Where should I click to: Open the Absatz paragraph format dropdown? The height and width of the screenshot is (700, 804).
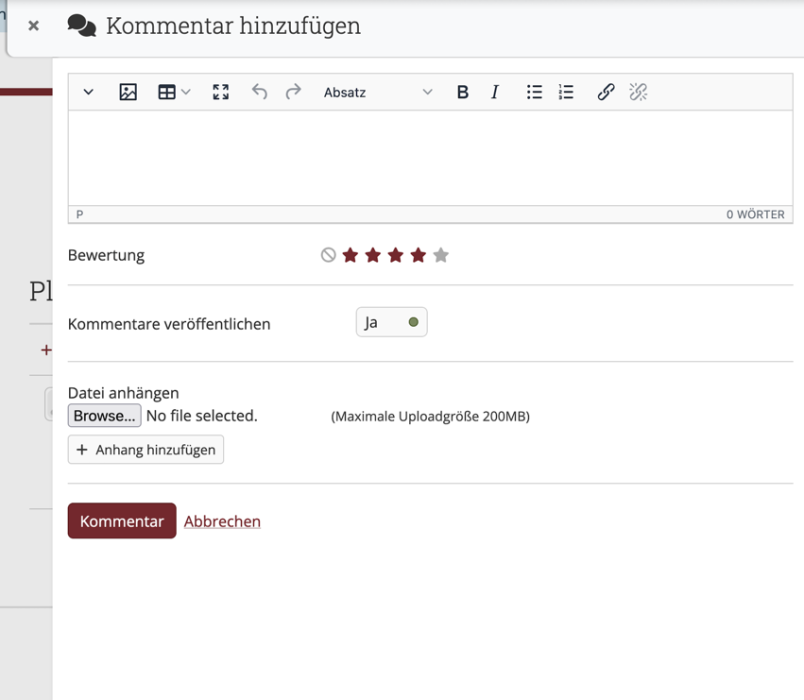click(x=377, y=92)
